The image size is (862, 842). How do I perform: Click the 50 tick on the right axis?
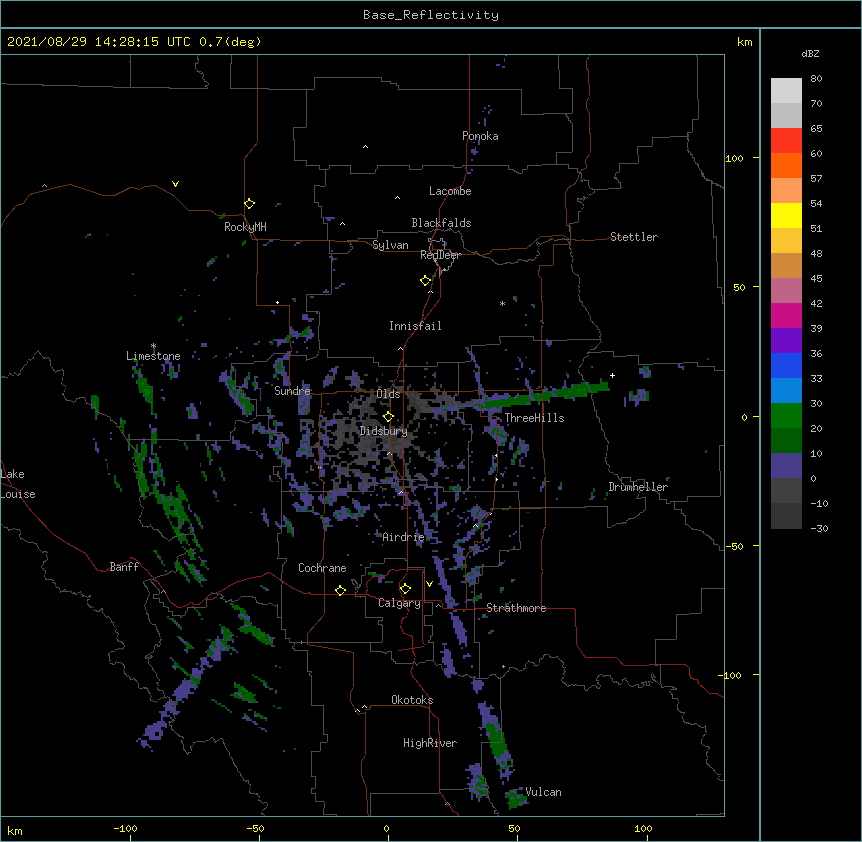tap(739, 287)
